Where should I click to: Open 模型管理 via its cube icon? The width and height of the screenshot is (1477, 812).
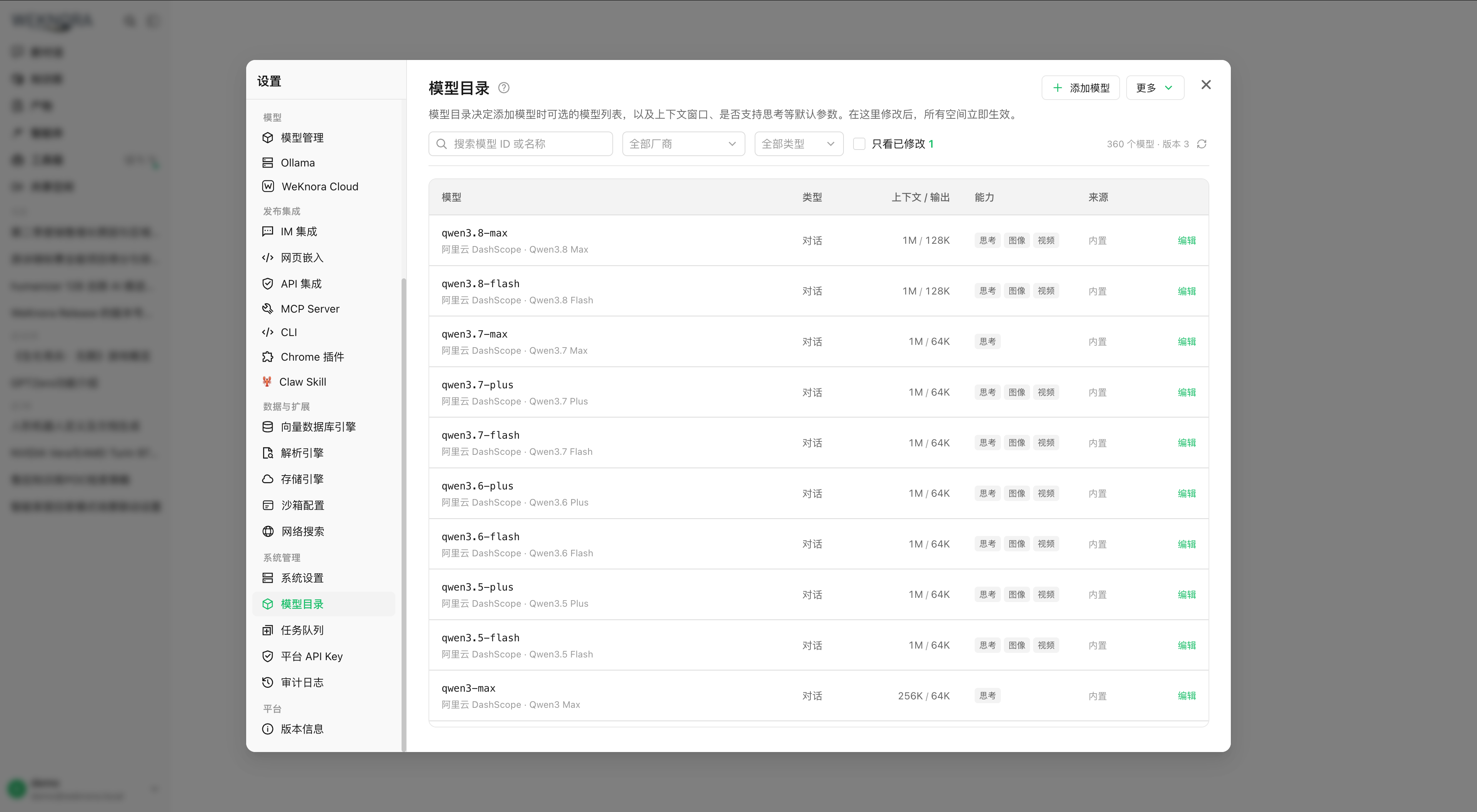point(268,138)
